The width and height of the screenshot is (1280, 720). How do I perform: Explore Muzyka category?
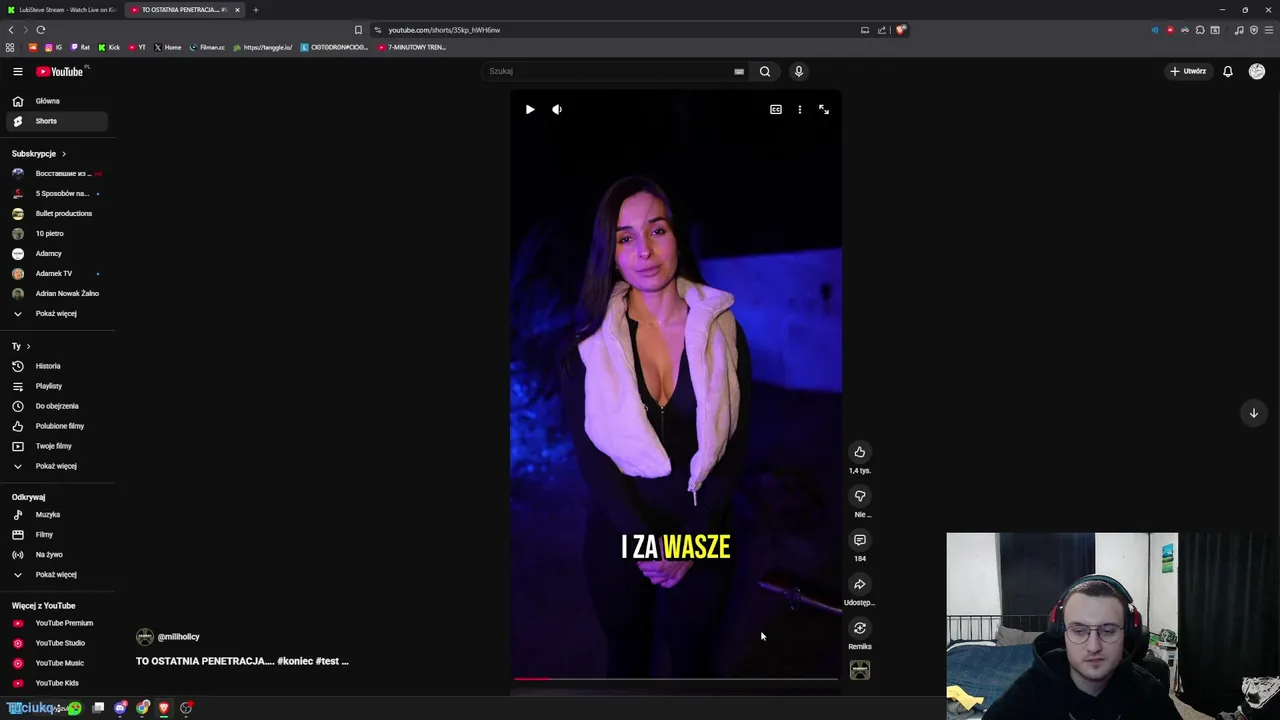tap(57, 514)
